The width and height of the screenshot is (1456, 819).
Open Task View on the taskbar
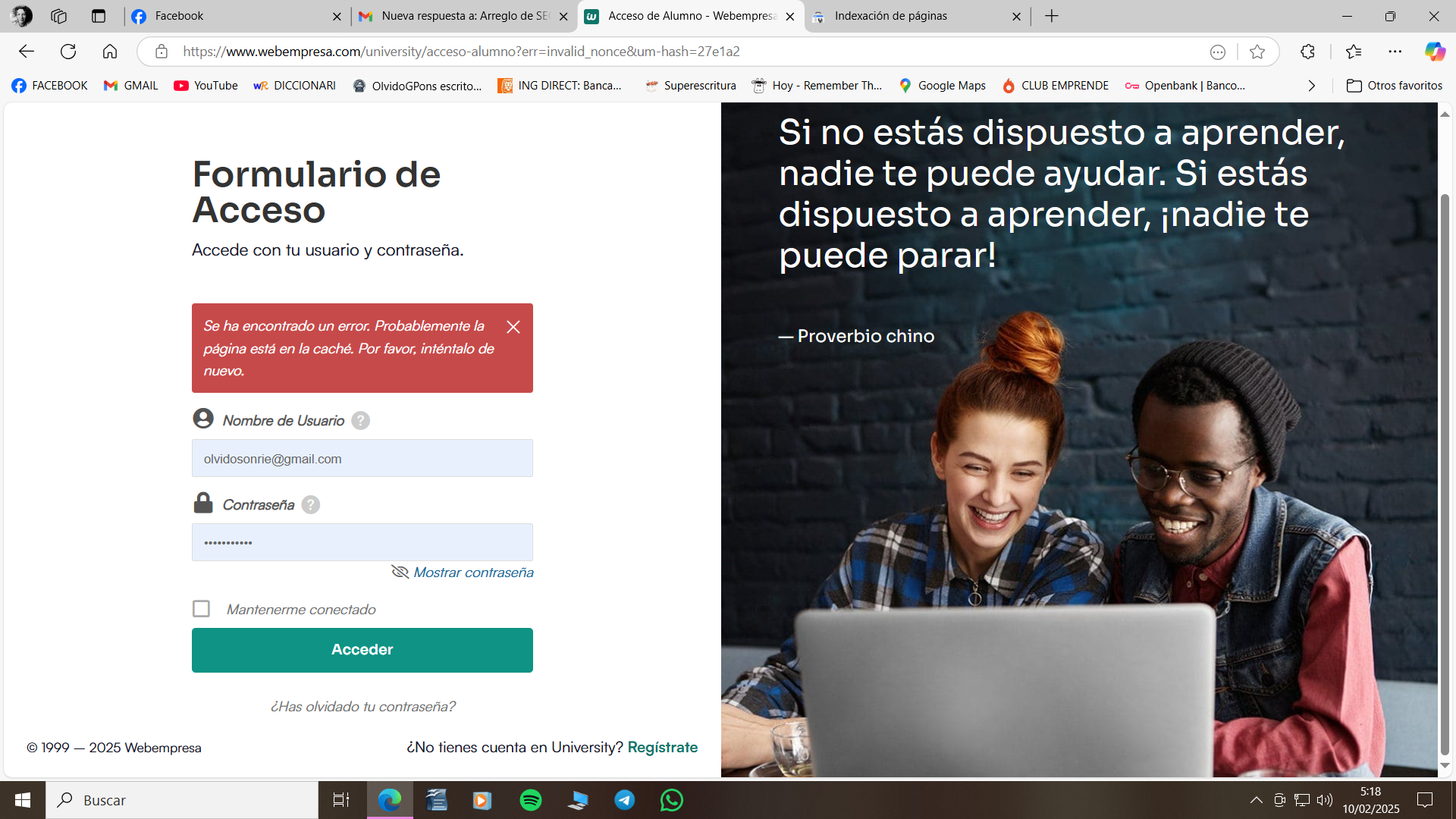341,800
